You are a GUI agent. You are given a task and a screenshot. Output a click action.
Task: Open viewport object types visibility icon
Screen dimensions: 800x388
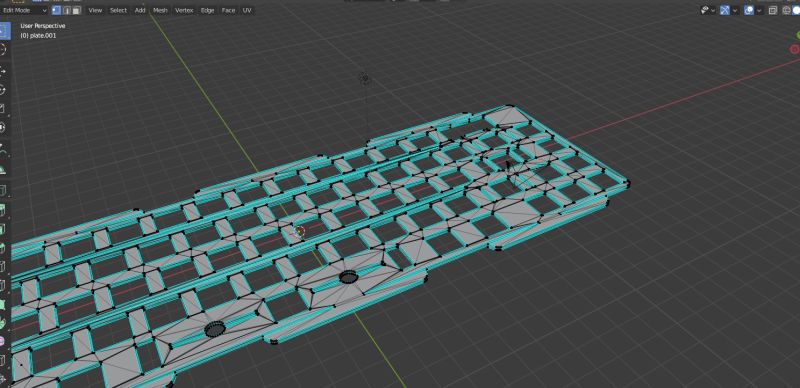(x=705, y=10)
